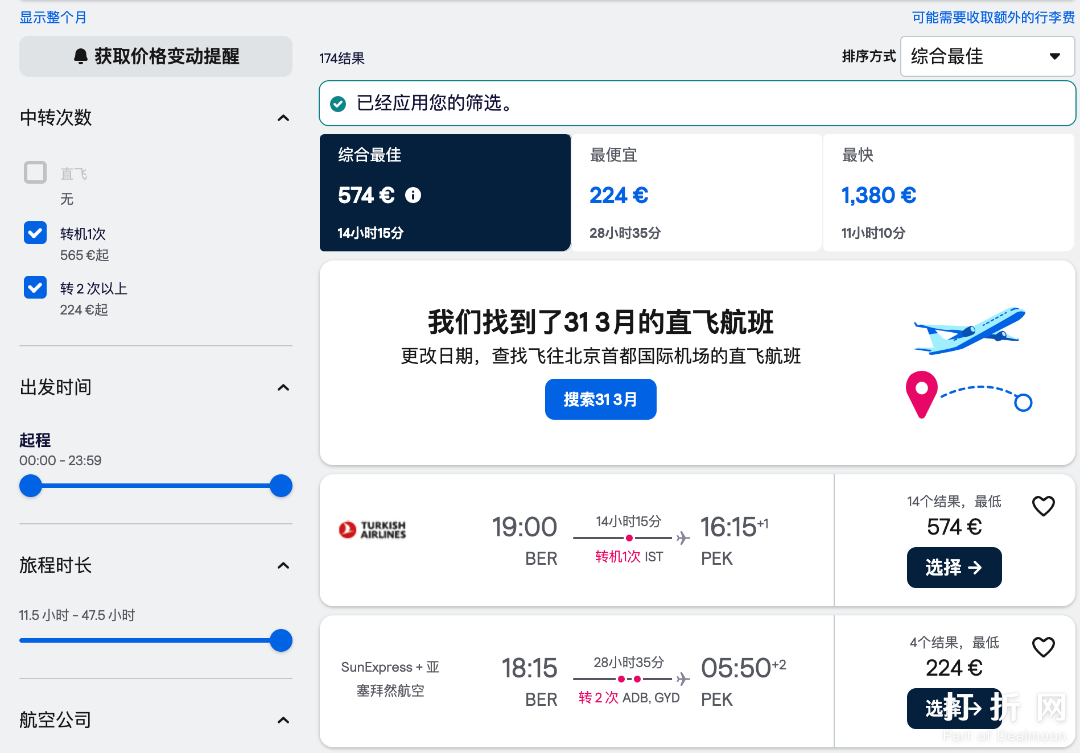1080x753 pixels.
Task: Open the 排序方式 sort dropdown
Action: click(986, 56)
